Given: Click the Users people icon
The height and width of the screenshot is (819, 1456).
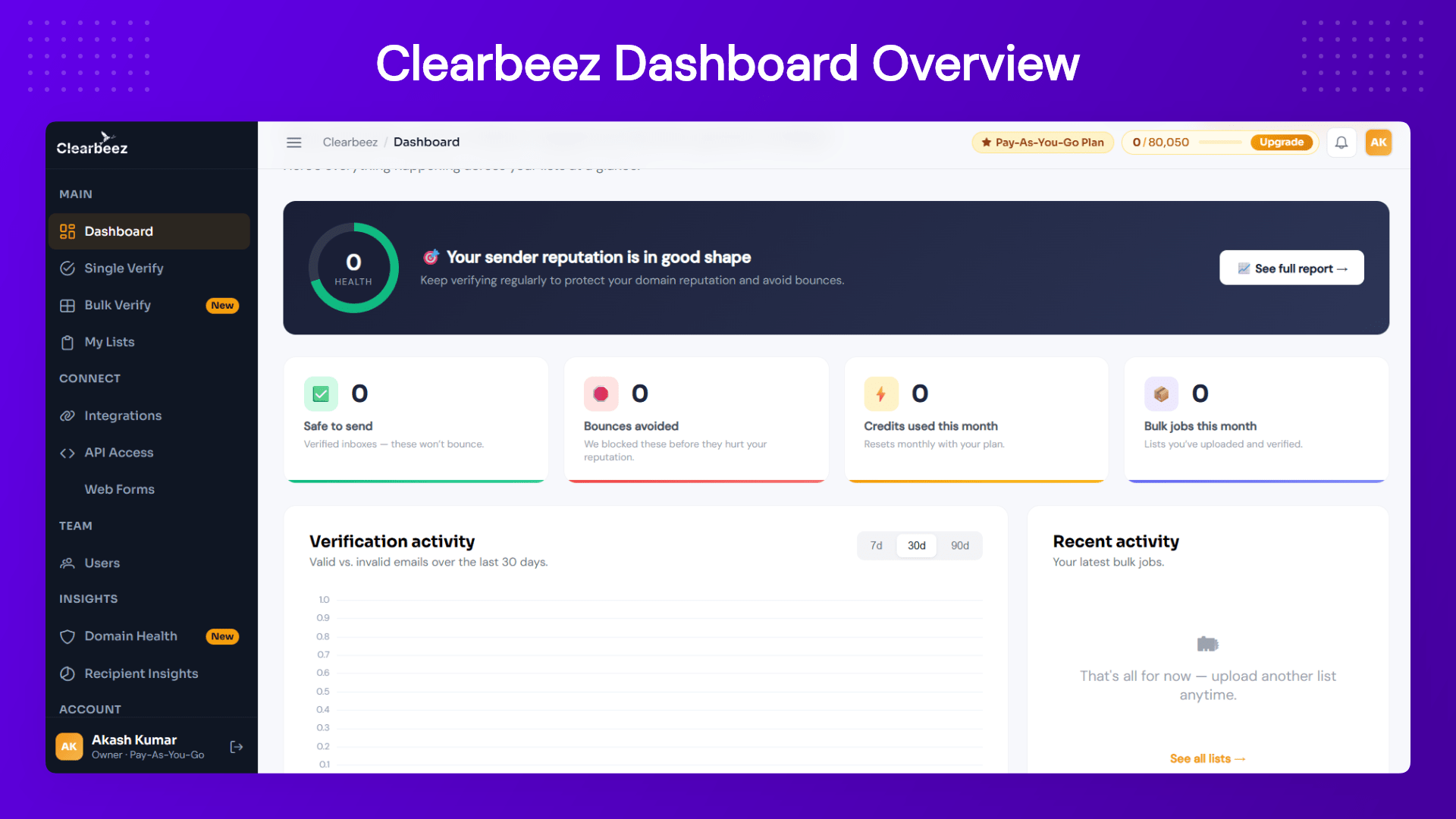Looking at the screenshot, I should tap(67, 563).
